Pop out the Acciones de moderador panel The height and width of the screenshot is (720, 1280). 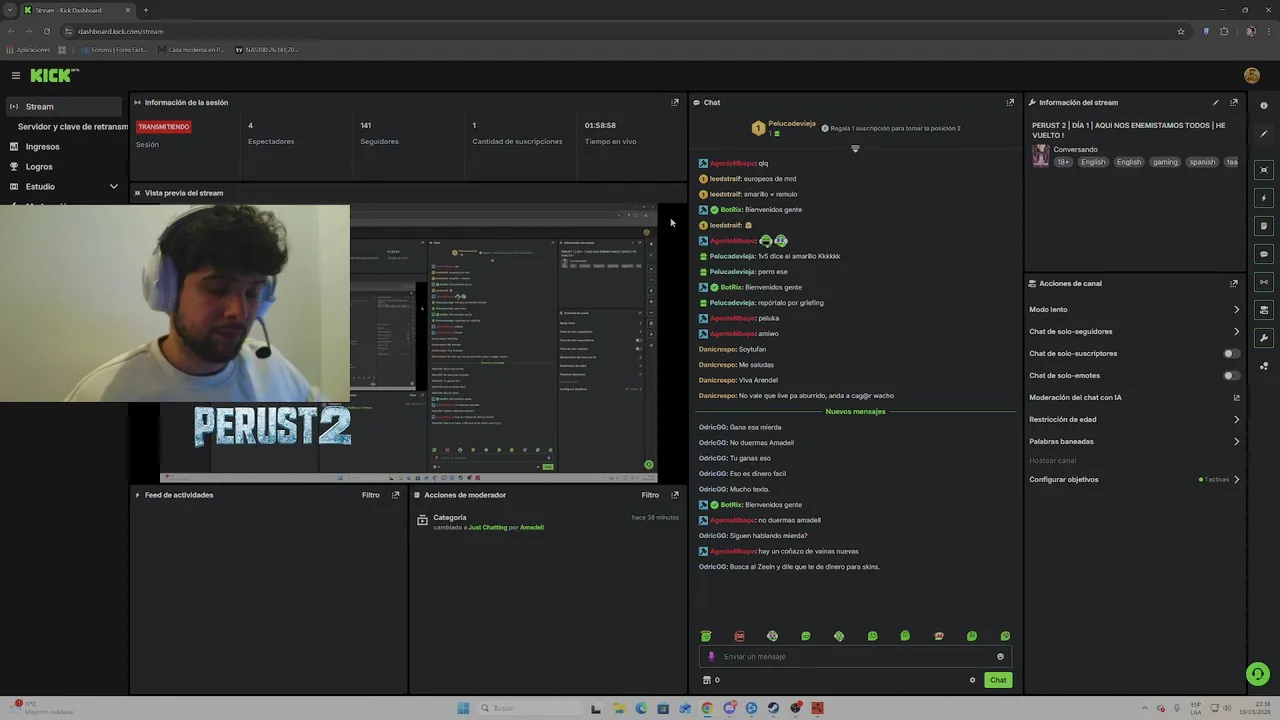675,495
